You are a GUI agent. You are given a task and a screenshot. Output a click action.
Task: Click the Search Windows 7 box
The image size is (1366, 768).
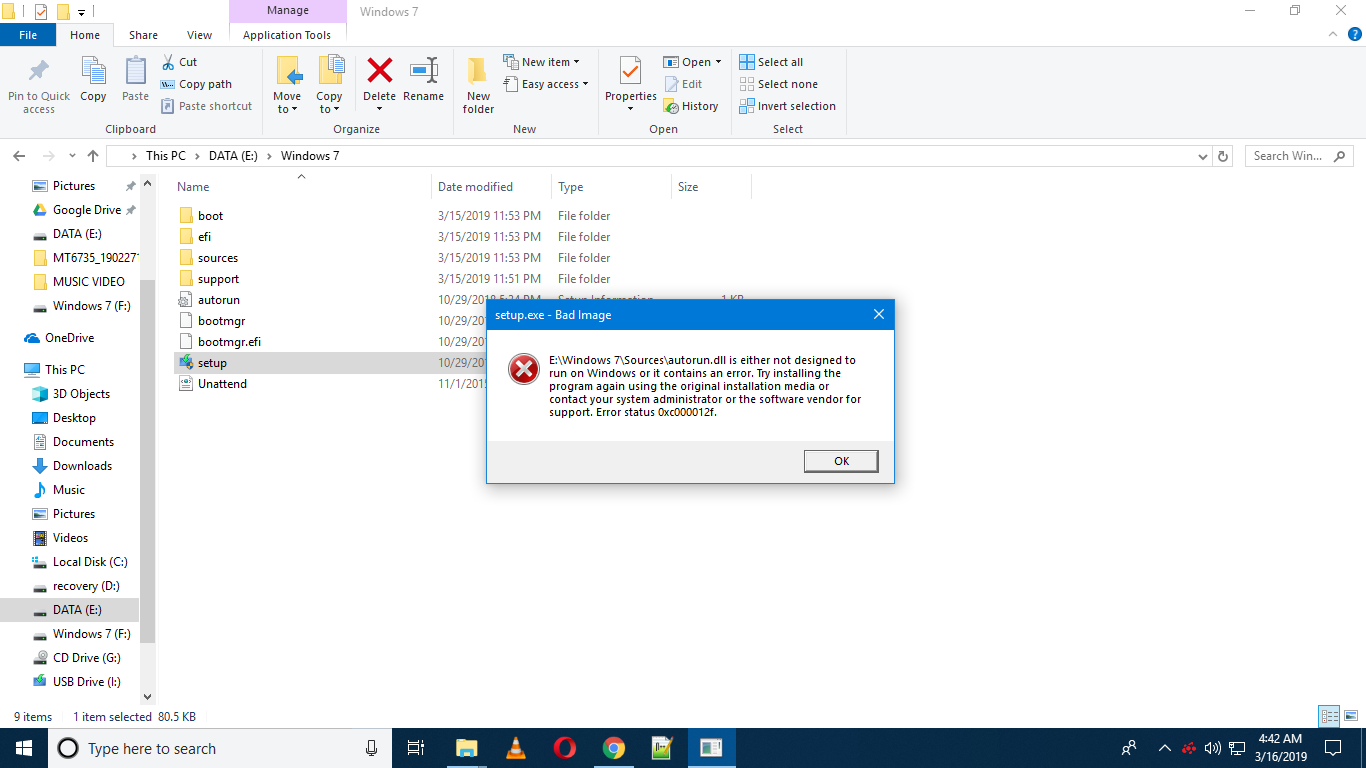click(1299, 156)
